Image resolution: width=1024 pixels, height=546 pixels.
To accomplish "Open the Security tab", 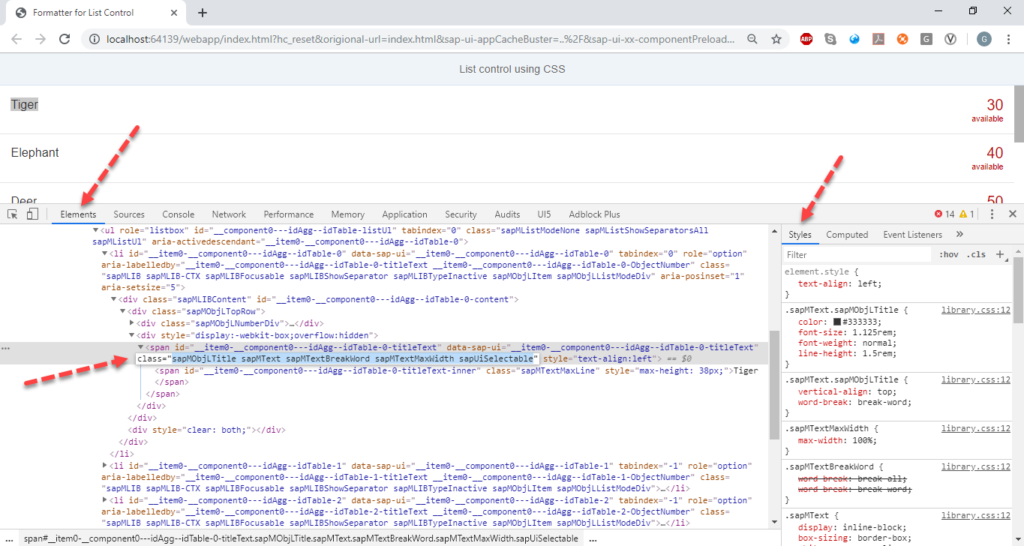I will tap(460, 214).
